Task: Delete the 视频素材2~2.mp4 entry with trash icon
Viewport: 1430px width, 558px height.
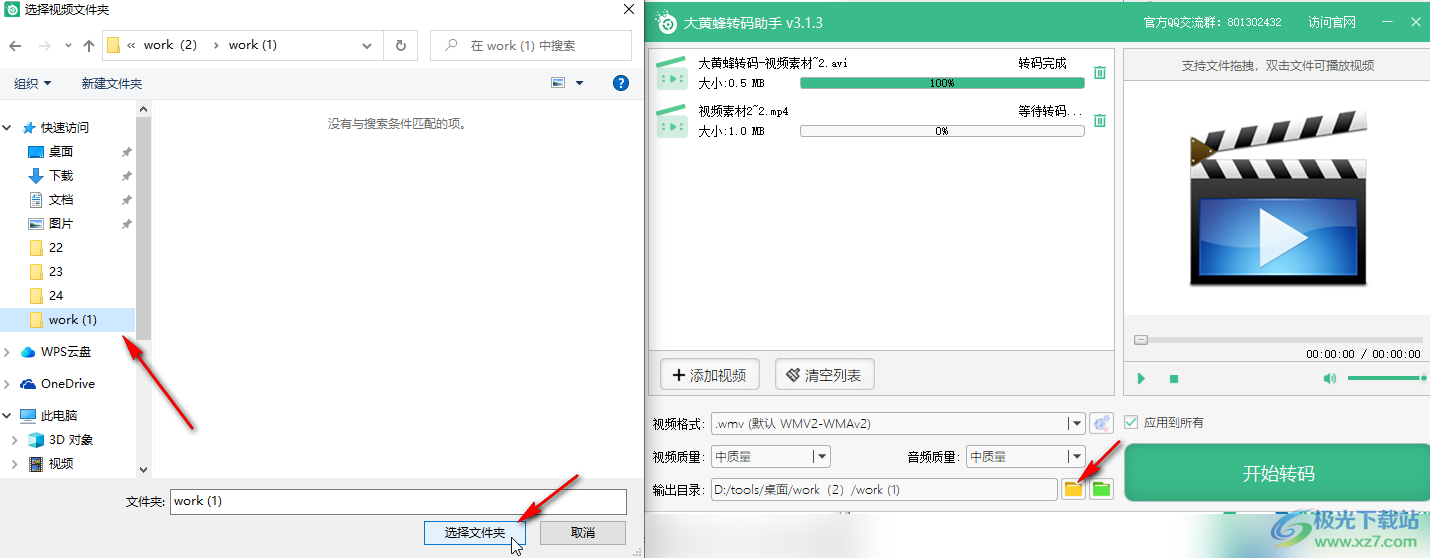Action: pyautogui.click(x=1100, y=121)
